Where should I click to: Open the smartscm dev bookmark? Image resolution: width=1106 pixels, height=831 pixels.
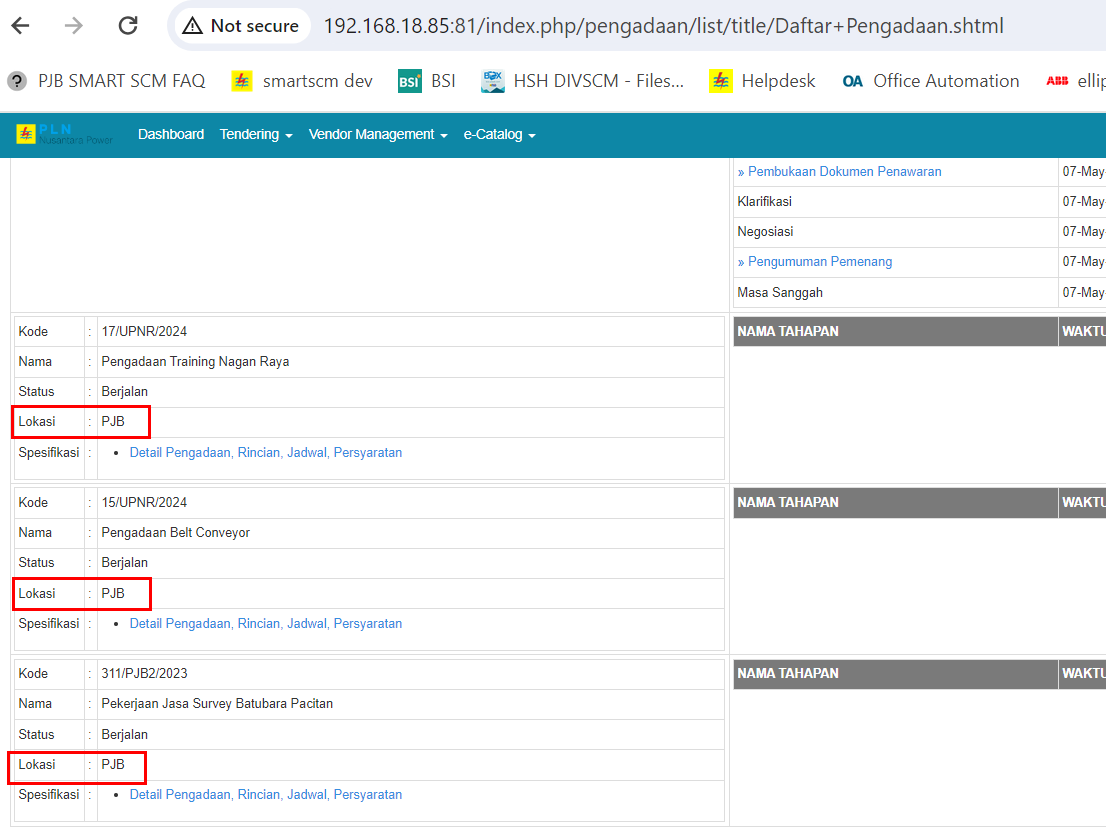(x=303, y=81)
